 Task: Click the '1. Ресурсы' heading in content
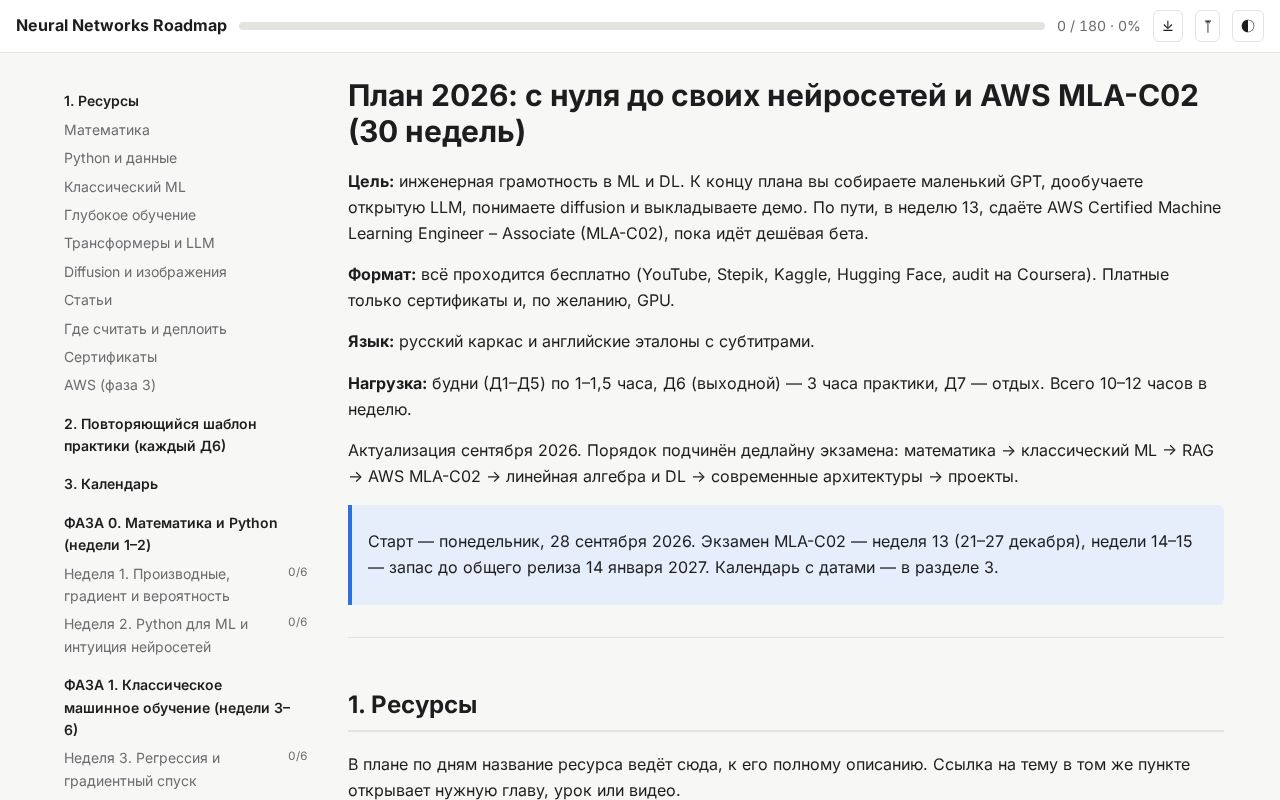click(412, 705)
